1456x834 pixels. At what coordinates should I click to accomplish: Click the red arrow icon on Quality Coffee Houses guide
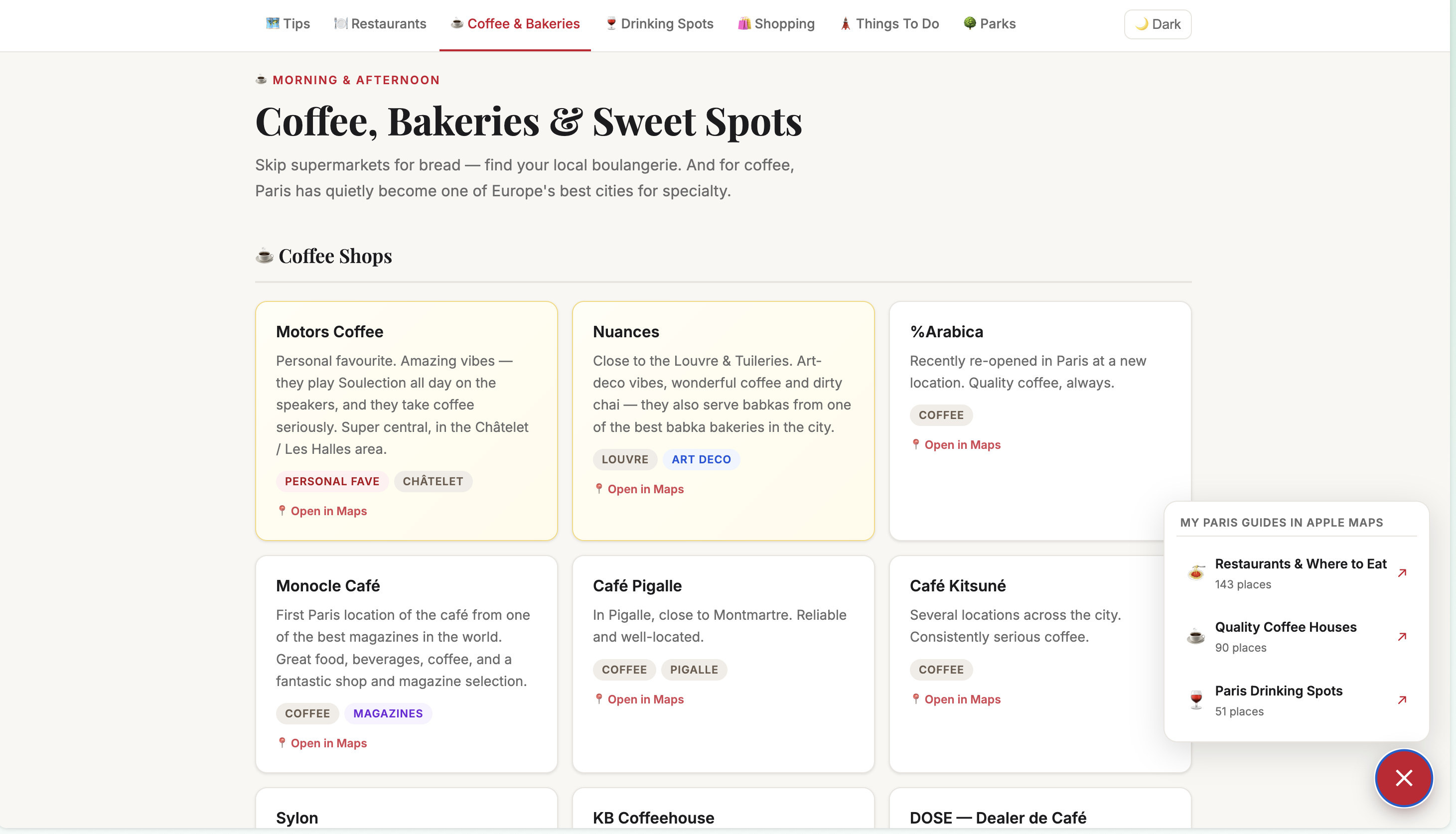[x=1403, y=636]
